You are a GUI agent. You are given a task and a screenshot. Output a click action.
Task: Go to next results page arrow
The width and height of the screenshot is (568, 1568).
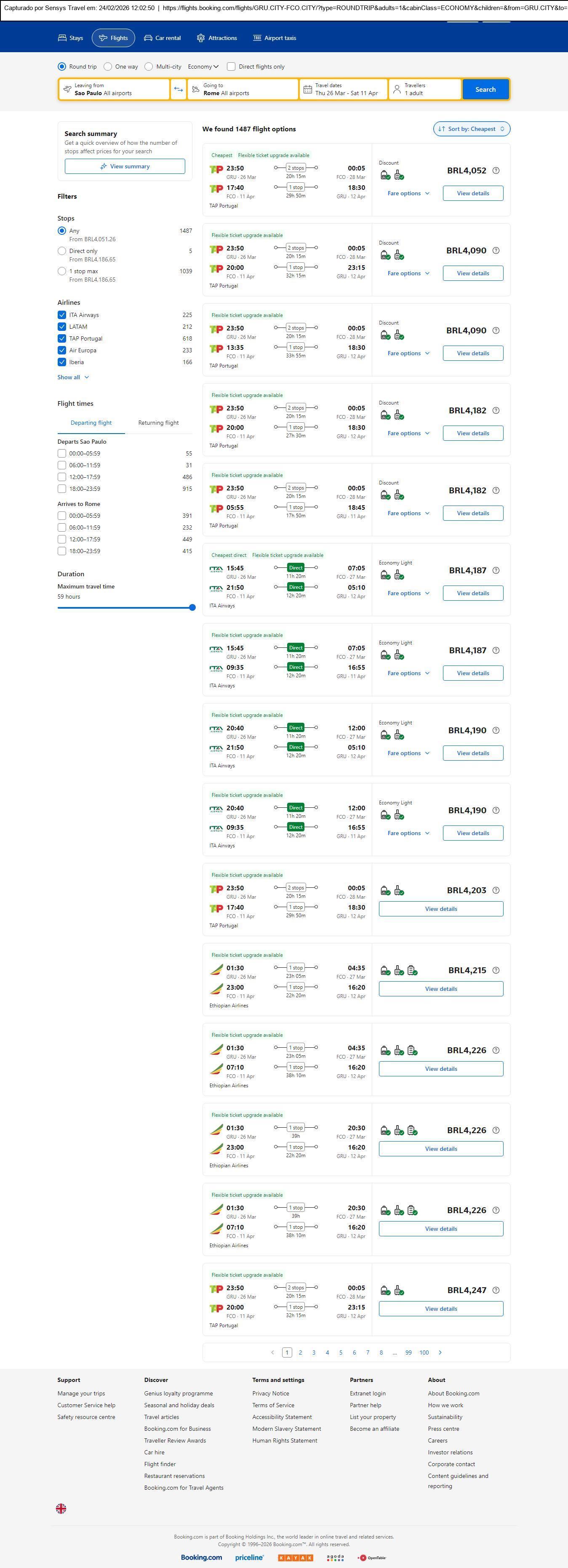pos(440,1352)
